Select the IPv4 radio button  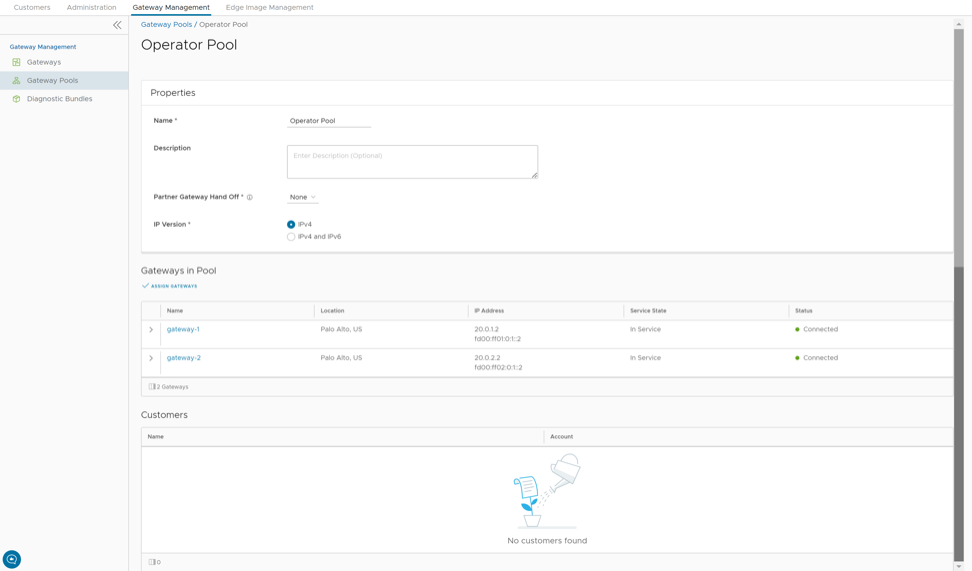click(291, 225)
